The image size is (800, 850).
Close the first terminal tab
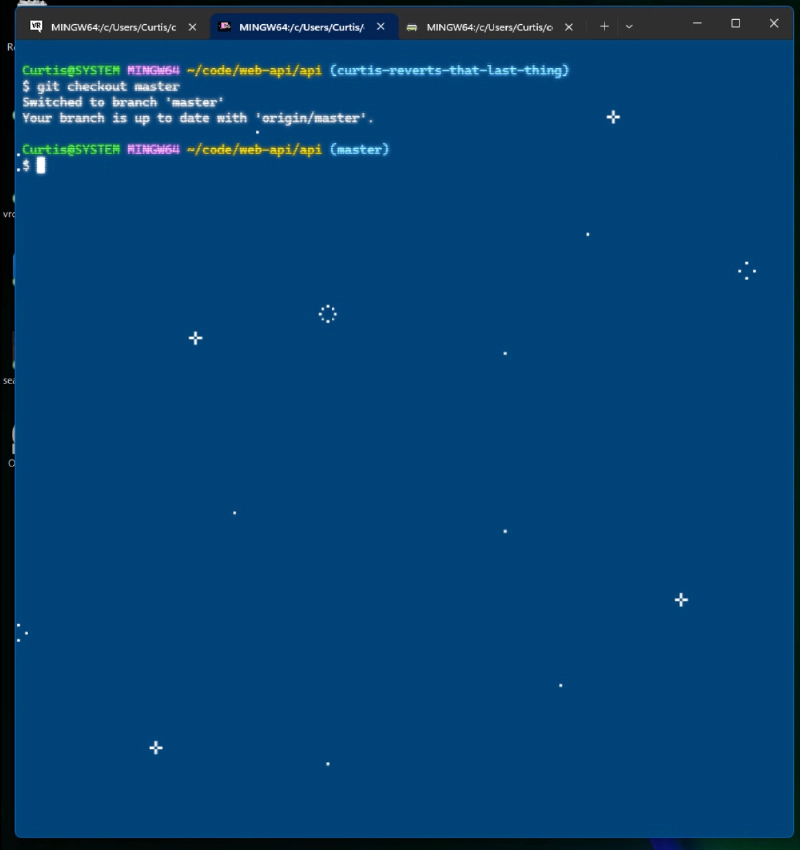[192, 27]
